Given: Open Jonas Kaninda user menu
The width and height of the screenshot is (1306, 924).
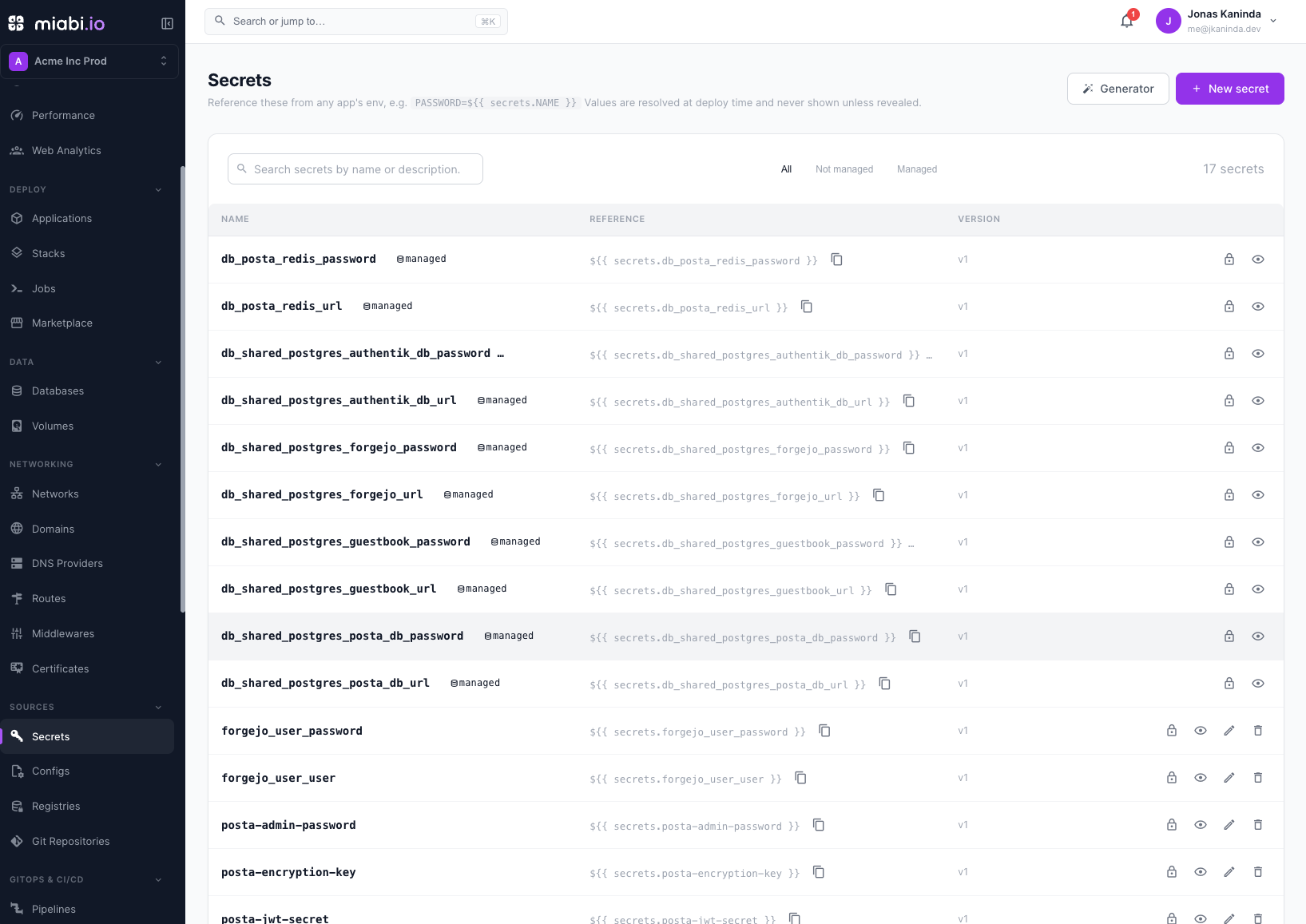Looking at the screenshot, I should tap(1217, 22).
